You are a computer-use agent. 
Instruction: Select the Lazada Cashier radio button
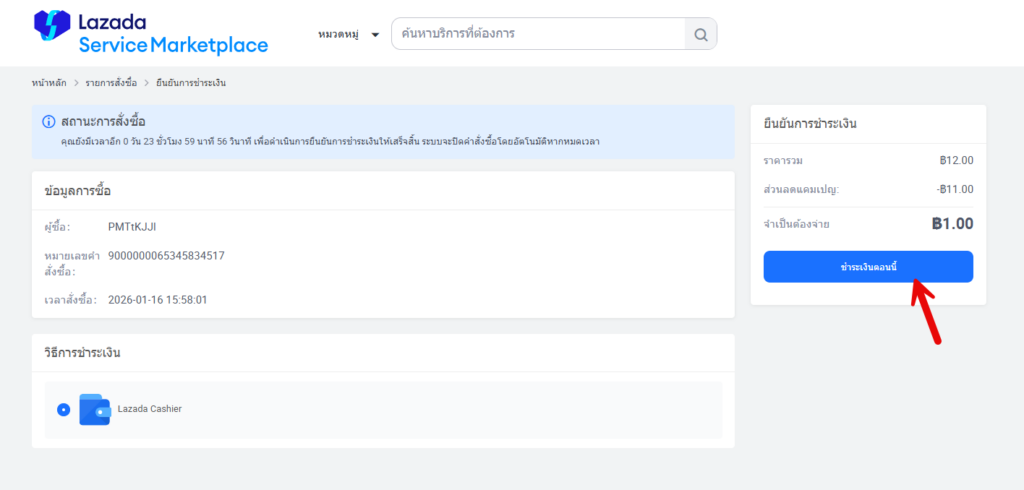tap(64, 409)
